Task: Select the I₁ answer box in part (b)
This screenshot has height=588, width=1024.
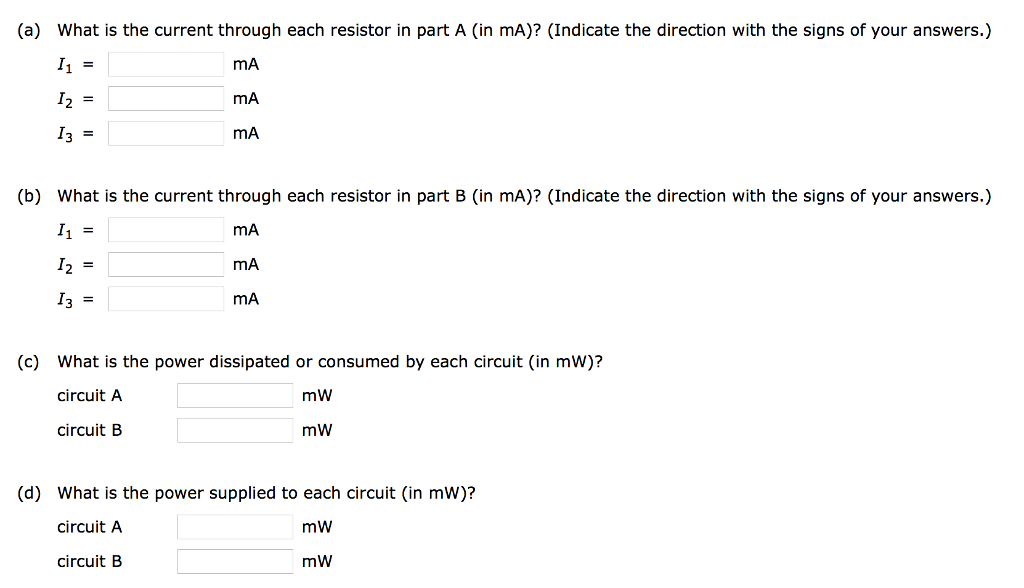Action: pos(165,229)
